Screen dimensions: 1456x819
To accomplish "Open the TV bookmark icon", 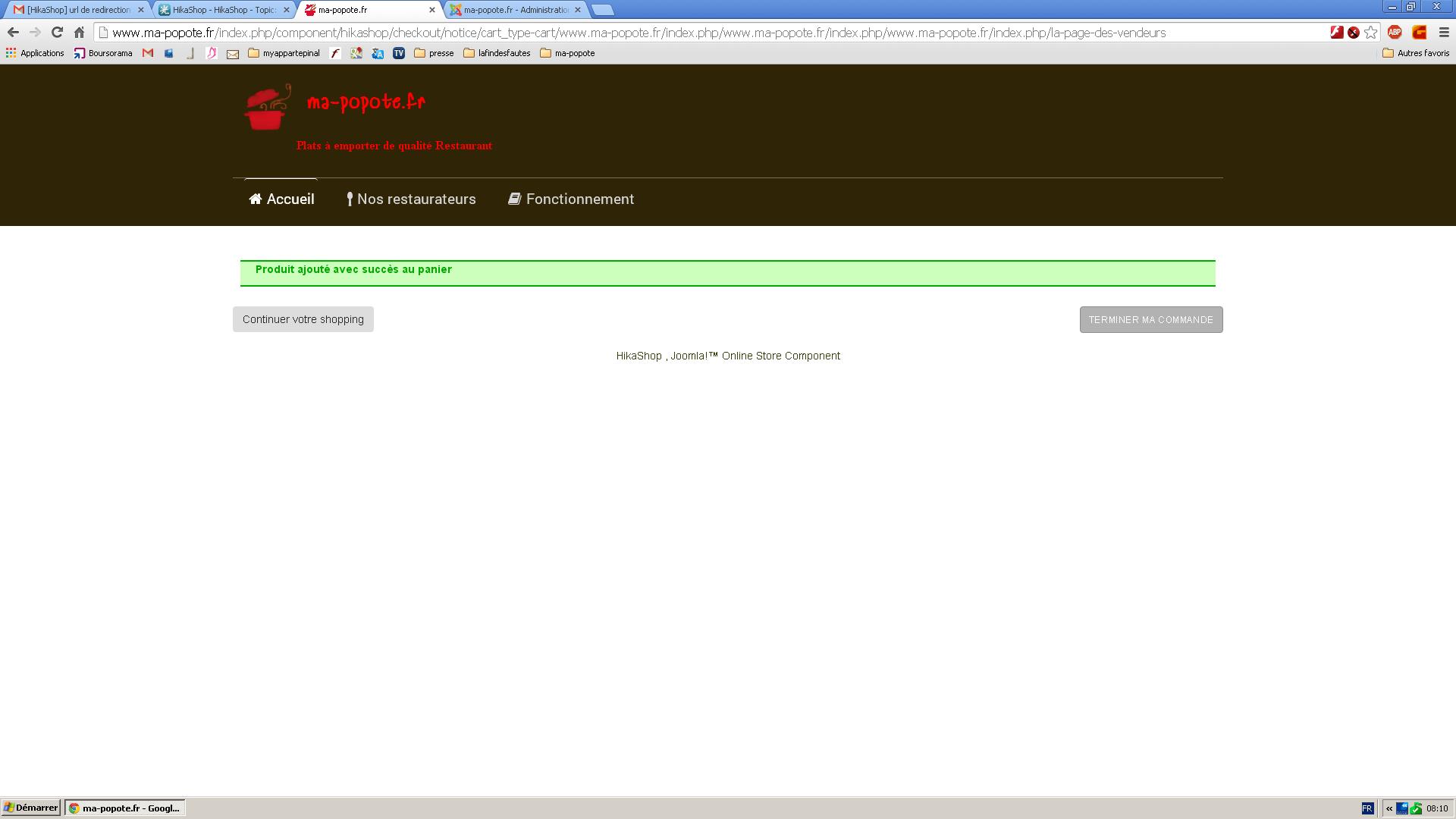I will click(x=399, y=53).
